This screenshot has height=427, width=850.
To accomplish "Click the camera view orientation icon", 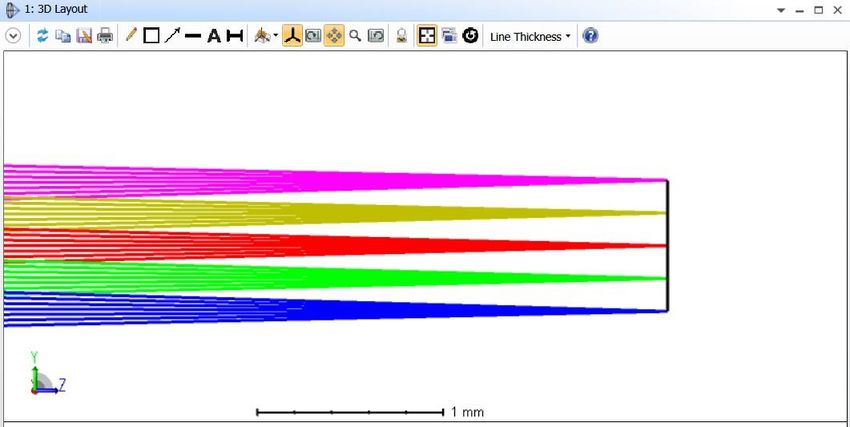I will [x=262, y=36].
